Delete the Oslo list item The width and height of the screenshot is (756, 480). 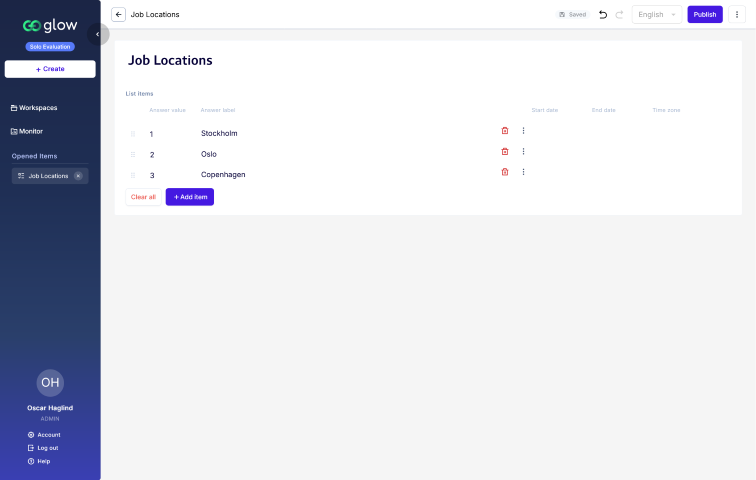coord(505,151)
